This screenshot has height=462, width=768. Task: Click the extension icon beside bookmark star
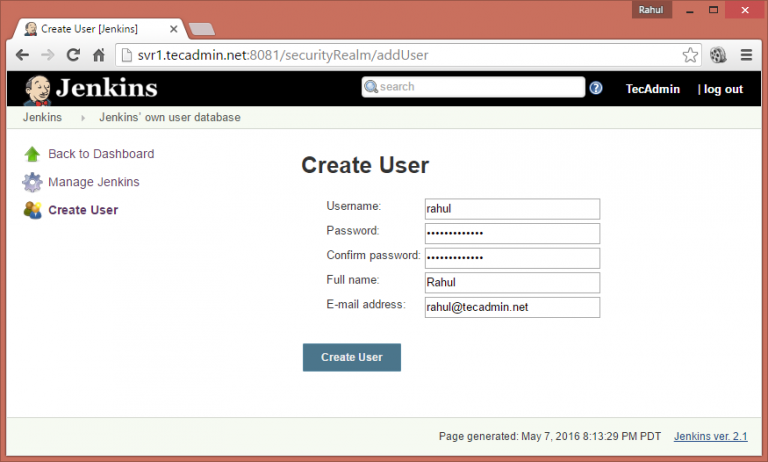718,55
